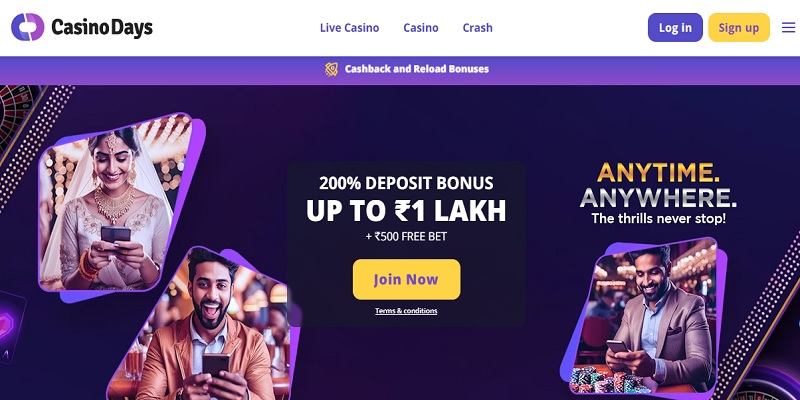Click the Up To ₹1 Lakh text

point(406,210)
